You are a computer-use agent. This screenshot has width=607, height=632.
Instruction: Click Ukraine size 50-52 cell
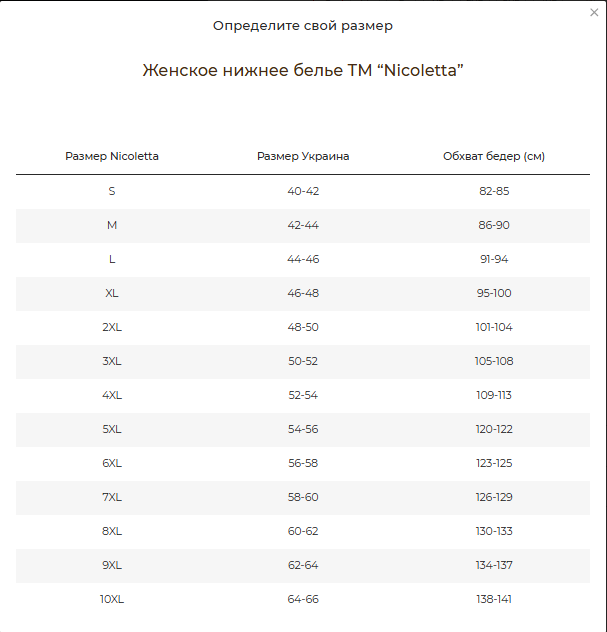tap(303, 361)
